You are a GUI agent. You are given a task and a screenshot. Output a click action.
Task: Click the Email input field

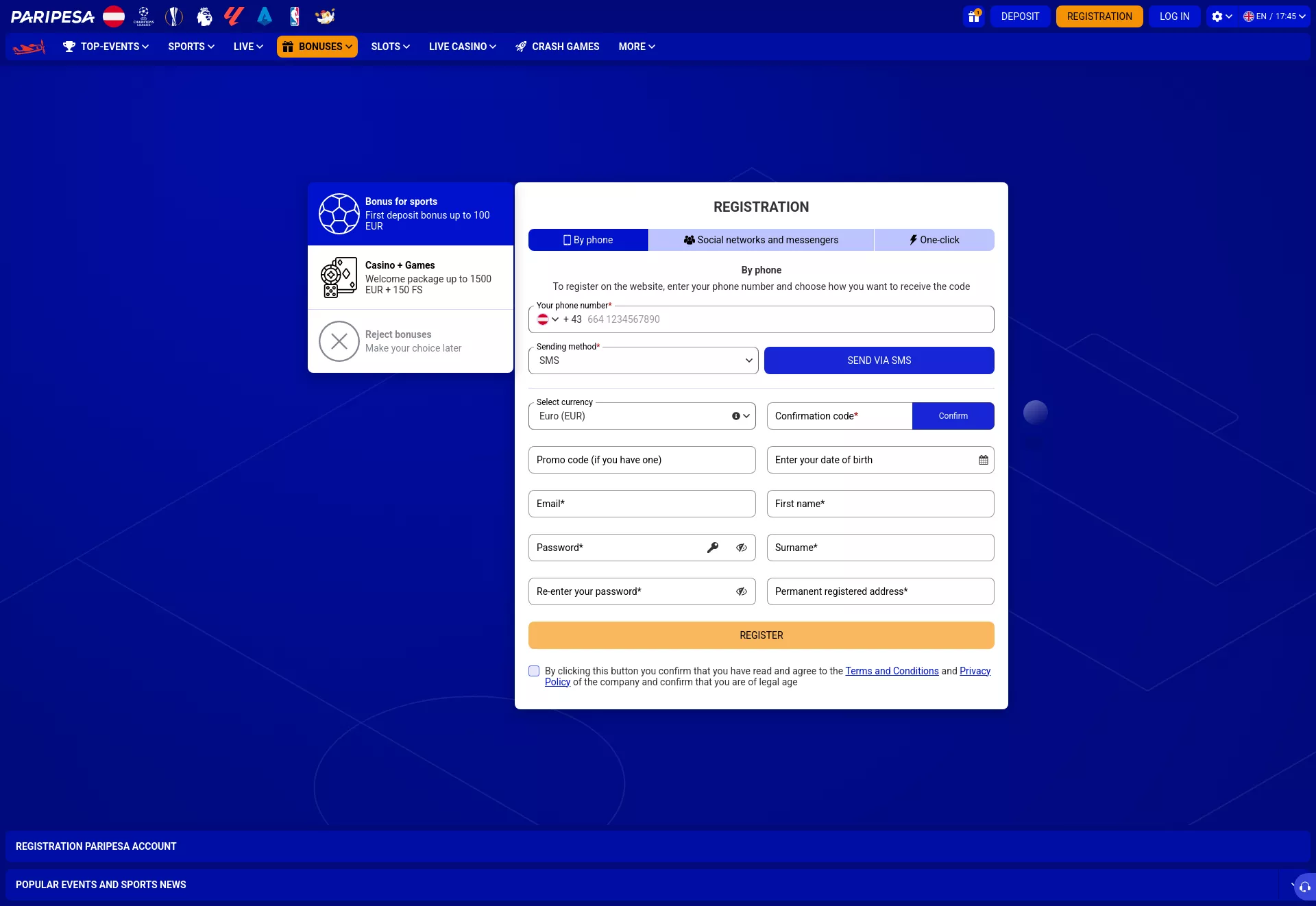coord(642,504)
